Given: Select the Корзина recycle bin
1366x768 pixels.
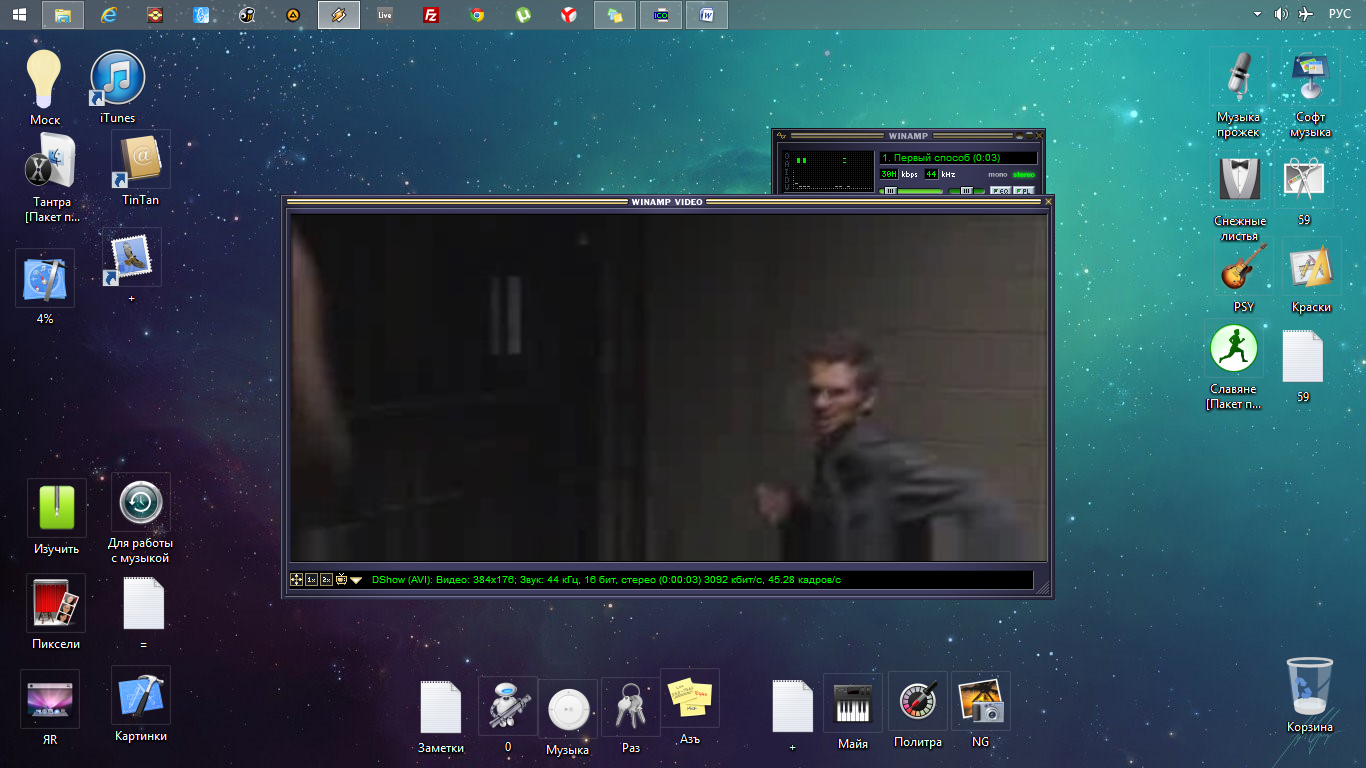Looking at the screenshot, I should click(1310, 695).
